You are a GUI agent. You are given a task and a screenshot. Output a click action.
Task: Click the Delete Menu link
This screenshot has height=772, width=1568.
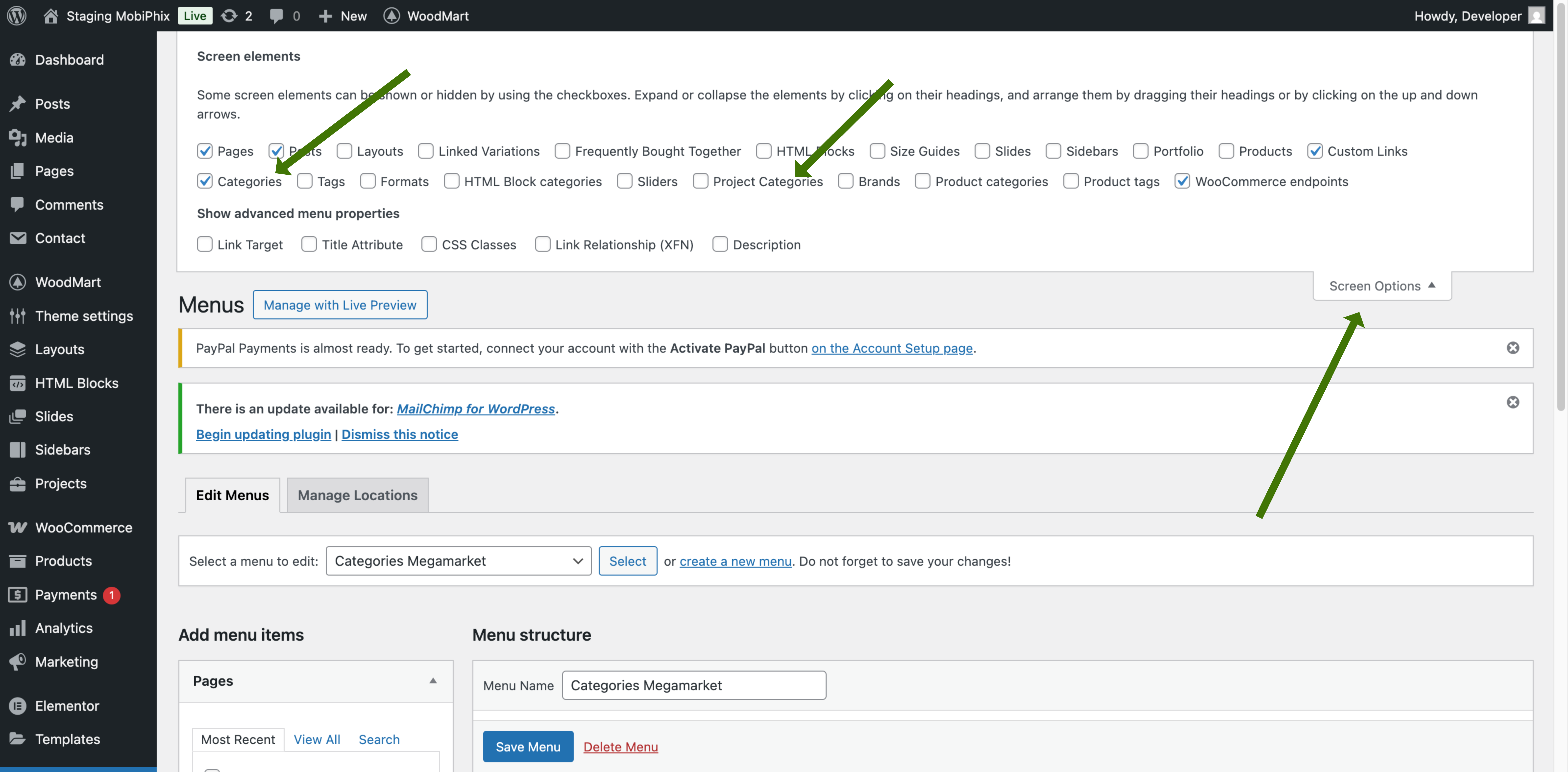tap(620, 747)
